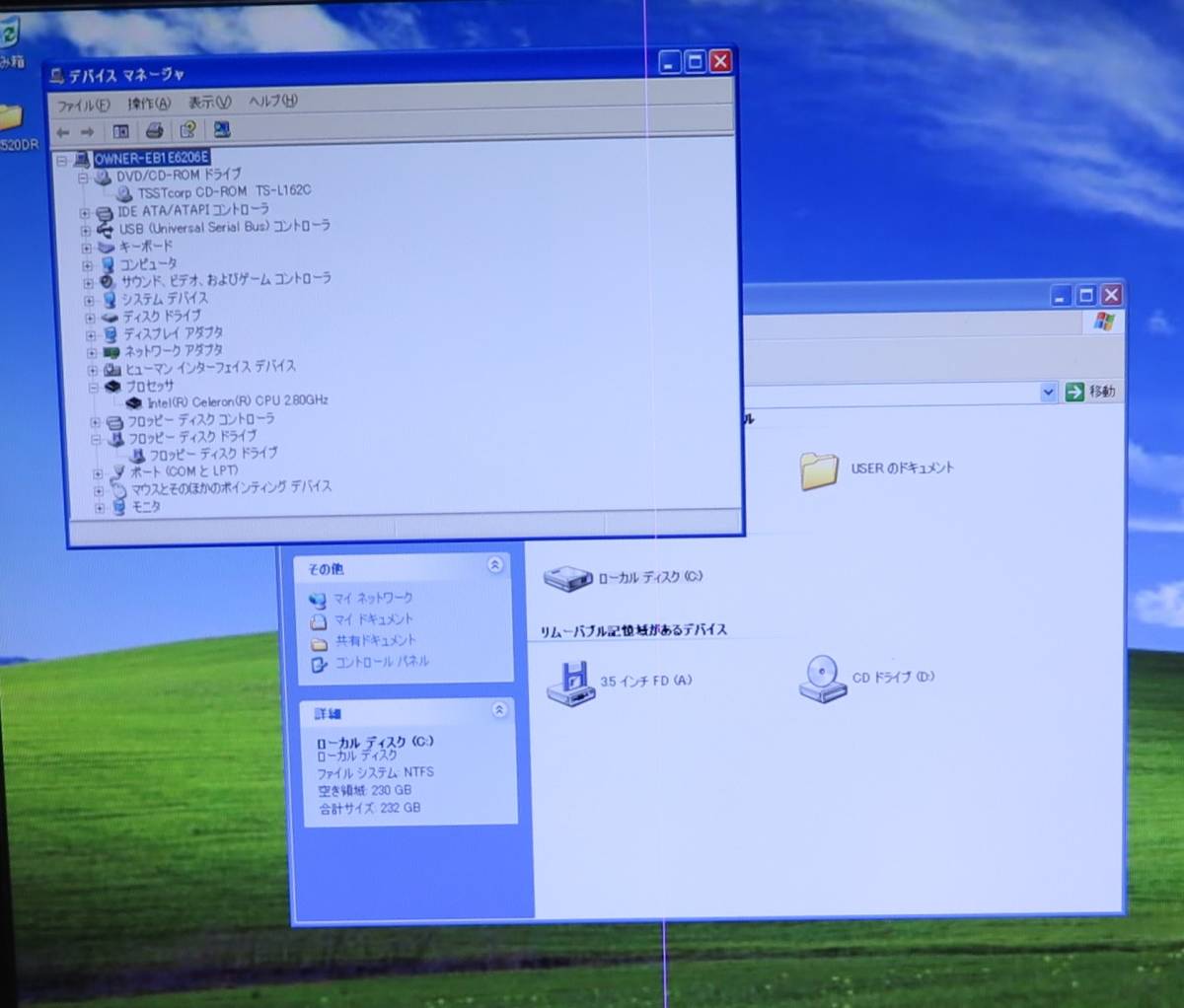Open the 表示(V) menu
1184x1008 pixels.
point(209,103)
